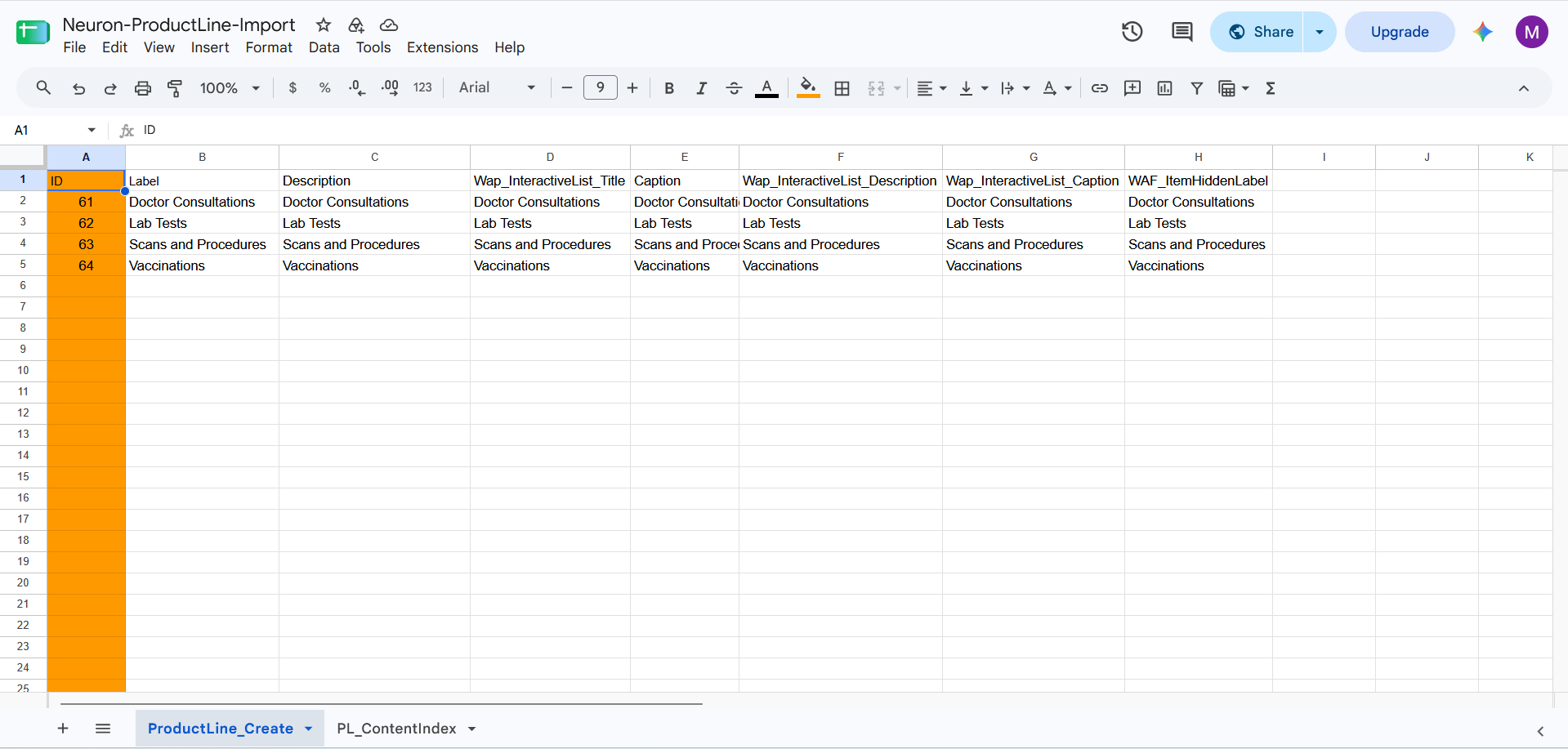The width and height of the screenshot is (1568, 749).
Task: Click the move document icon
Action: pos(356,25)
